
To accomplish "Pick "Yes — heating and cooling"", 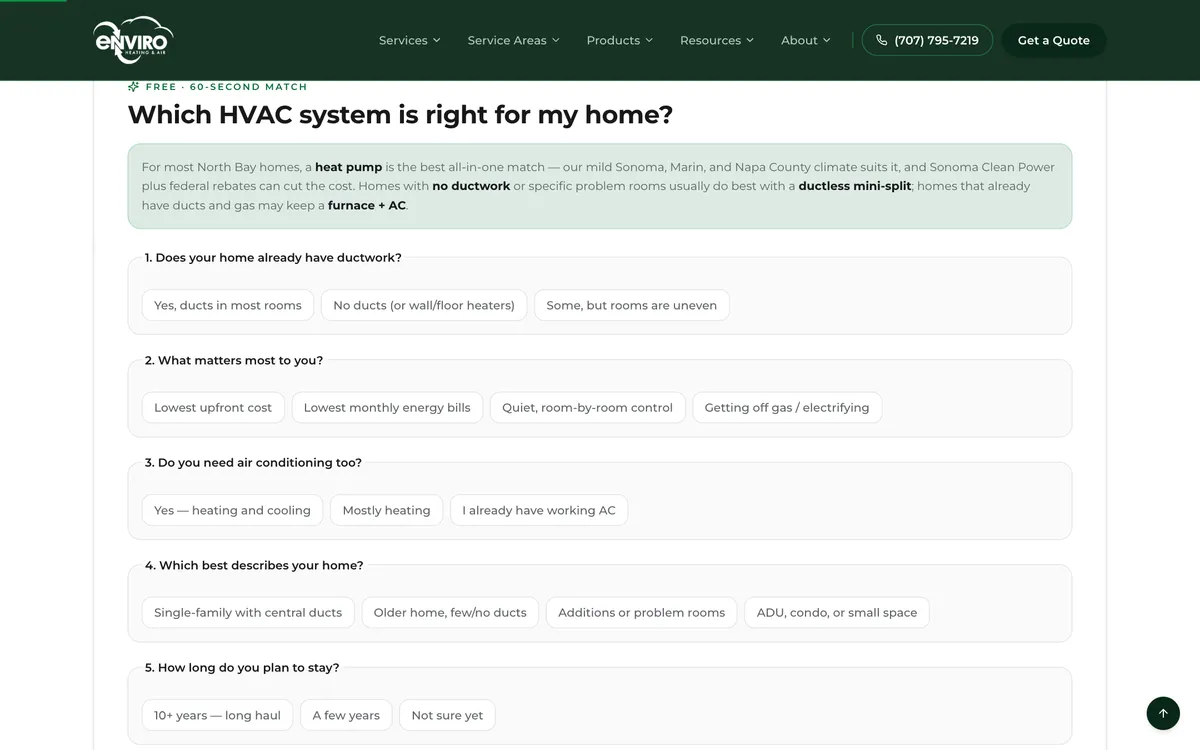I will (x=232, y=510).
